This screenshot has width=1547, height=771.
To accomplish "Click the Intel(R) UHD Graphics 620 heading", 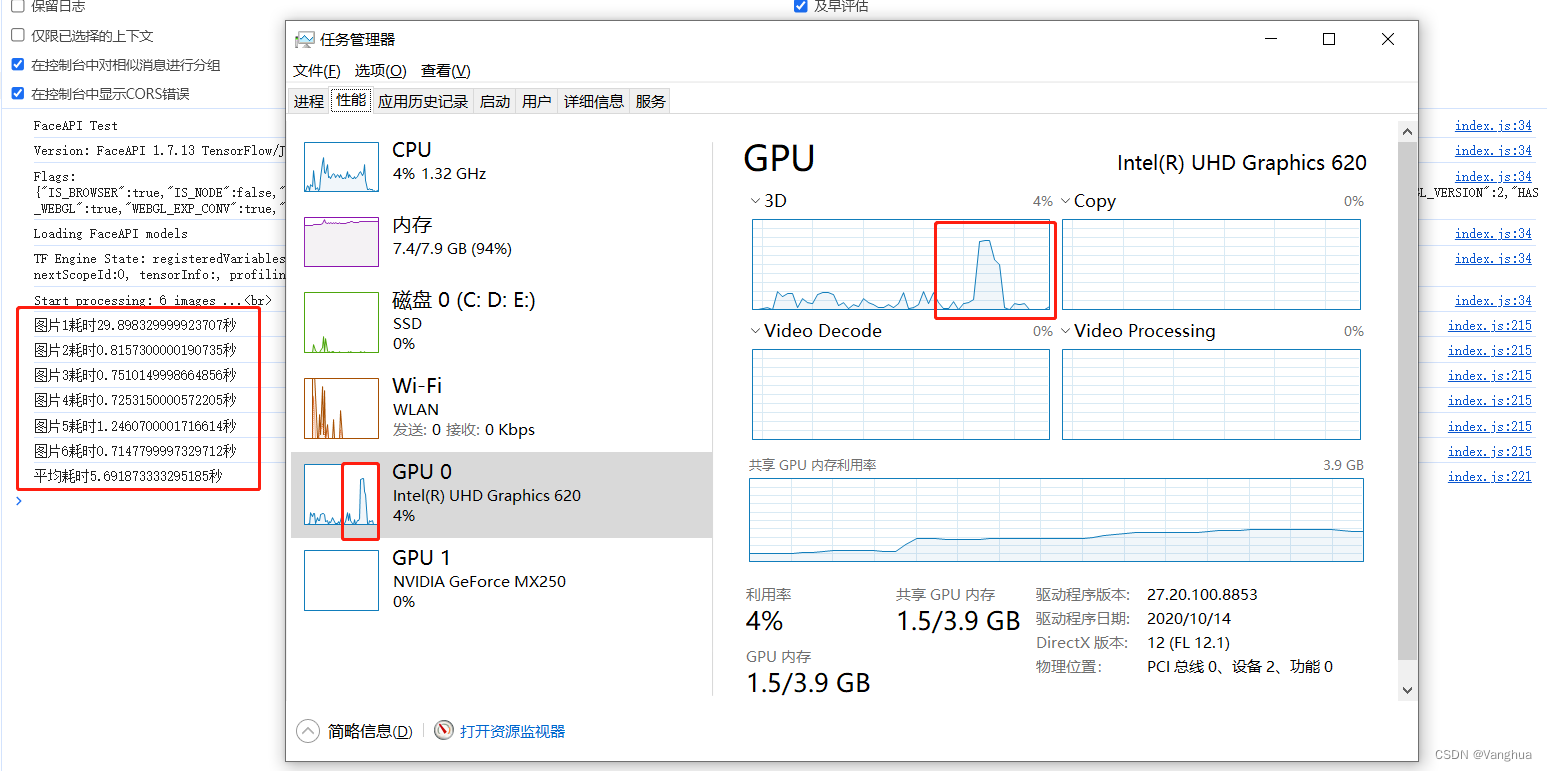I will click(x=1241, y=163).
